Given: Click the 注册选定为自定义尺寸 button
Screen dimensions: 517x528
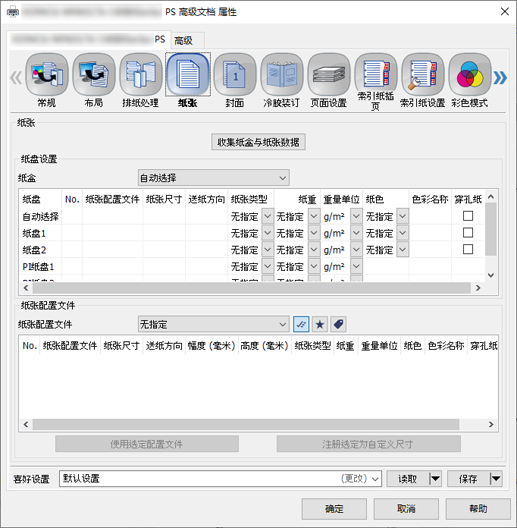Looking at the screenshot, I should [368, 444].
